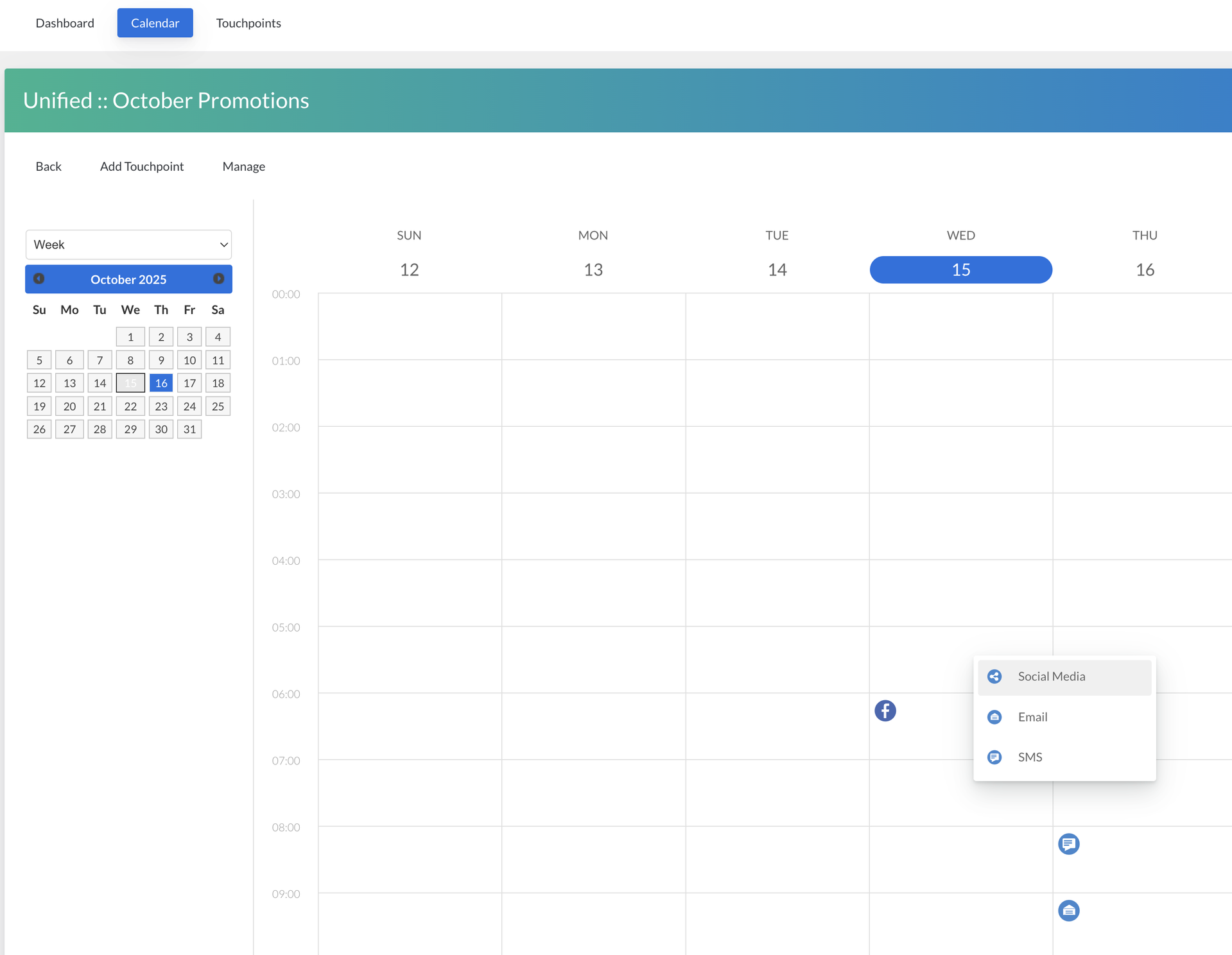Switch to the Dashboard tab
Viewport: 1232px width, 955px height.
[65, 22]
